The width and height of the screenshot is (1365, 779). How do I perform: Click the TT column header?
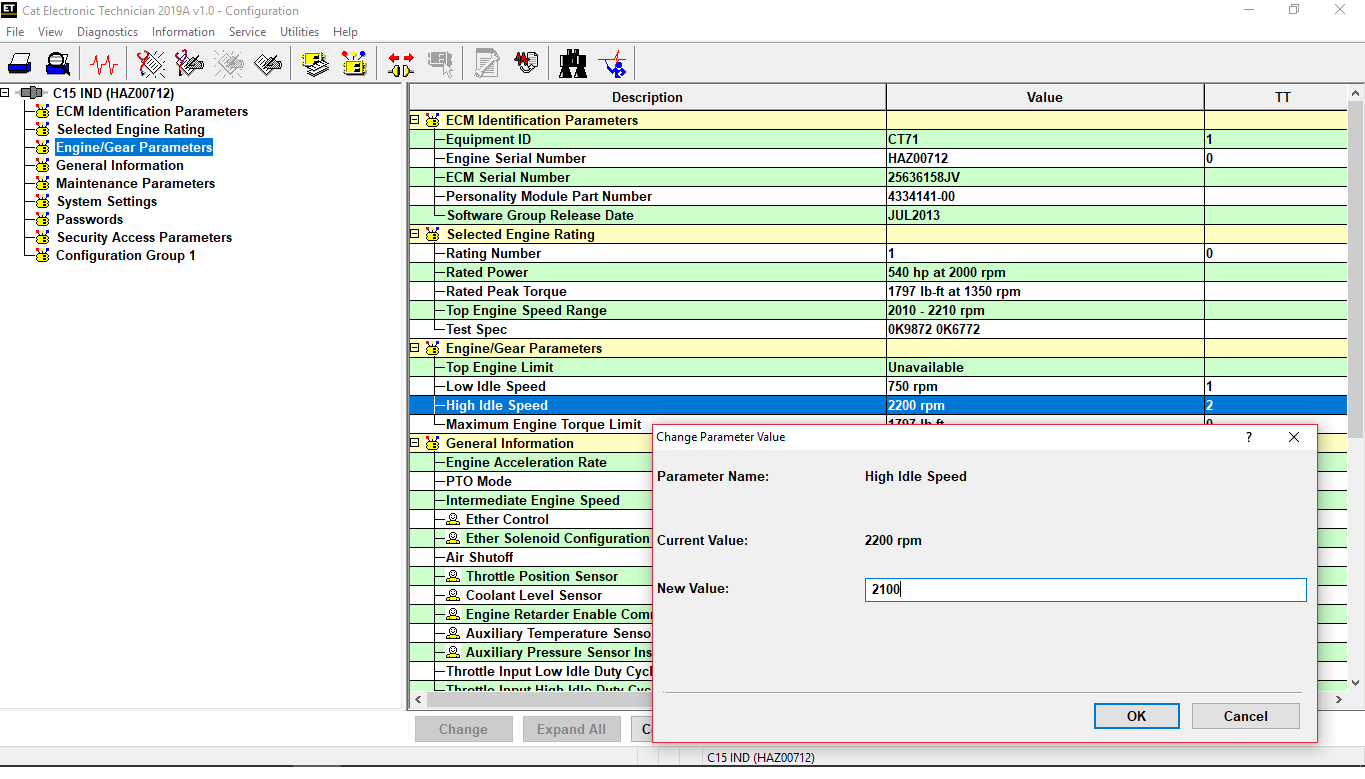pos(1282,97)
